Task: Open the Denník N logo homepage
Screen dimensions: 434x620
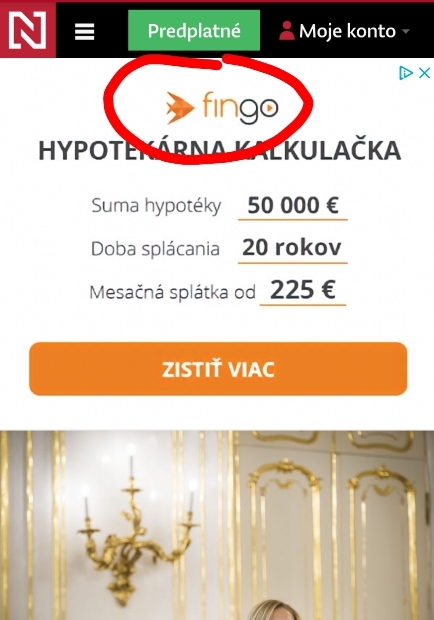Action: tap(28, 30)
